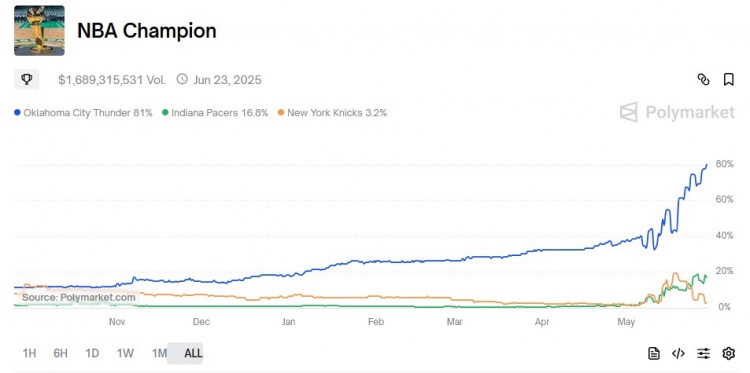The width and height of the screenshot is (750, 373).
Task: Click the trophy category icon
Action: tap(26, 79)
